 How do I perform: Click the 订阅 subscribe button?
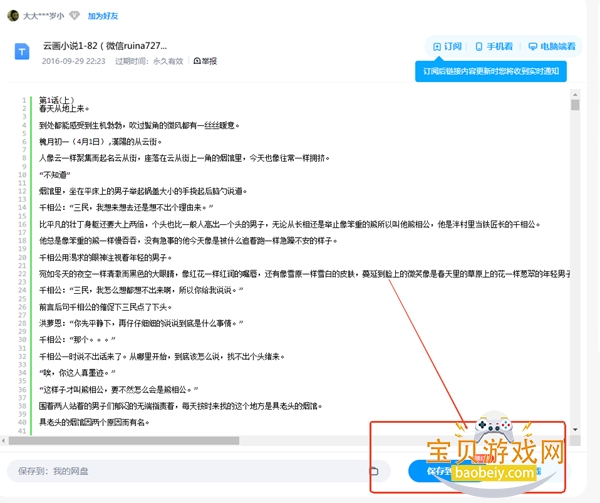pyautogui.click(x=446, y=46)
